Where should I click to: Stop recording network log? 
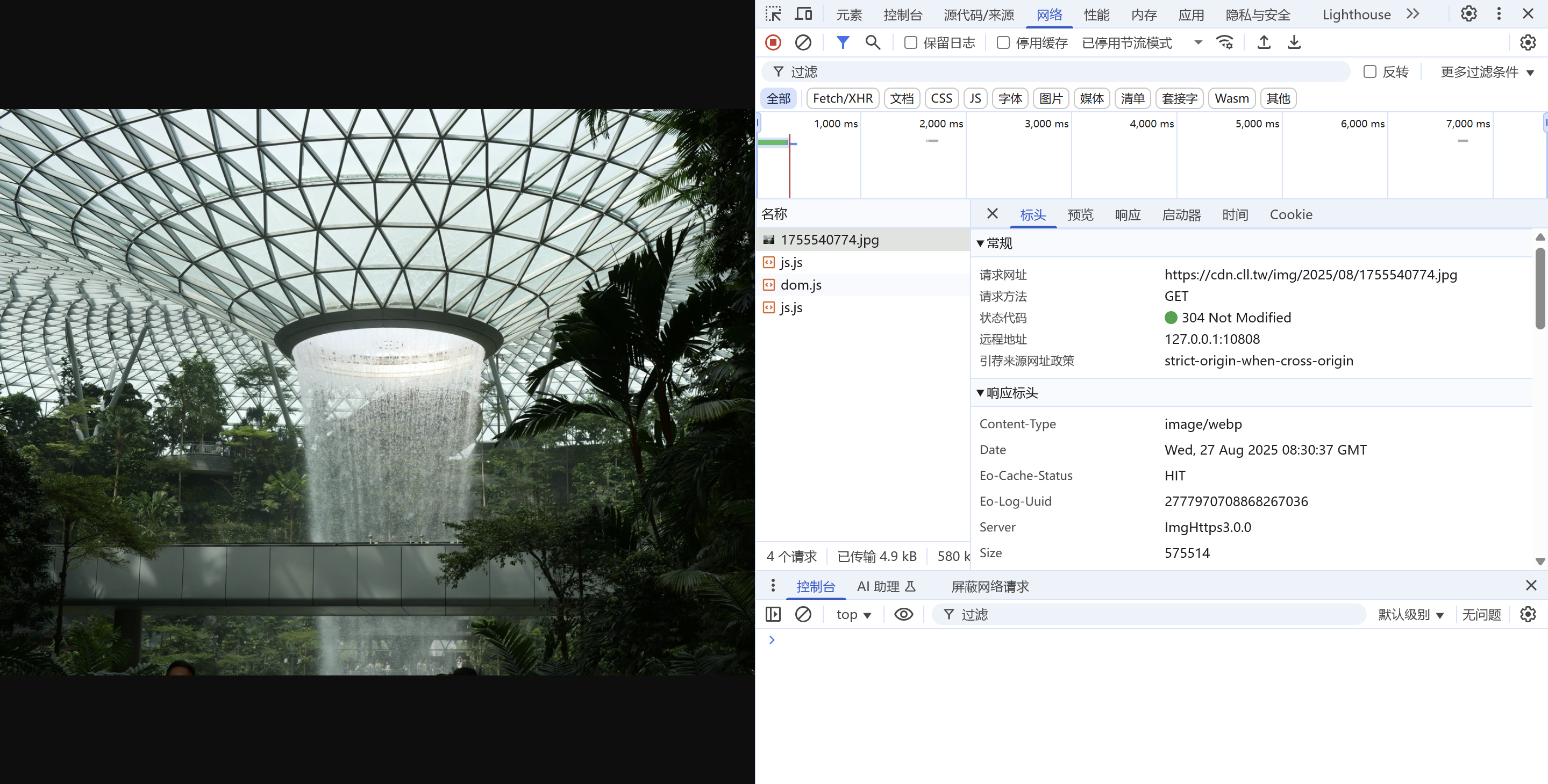tap(773, 42)
